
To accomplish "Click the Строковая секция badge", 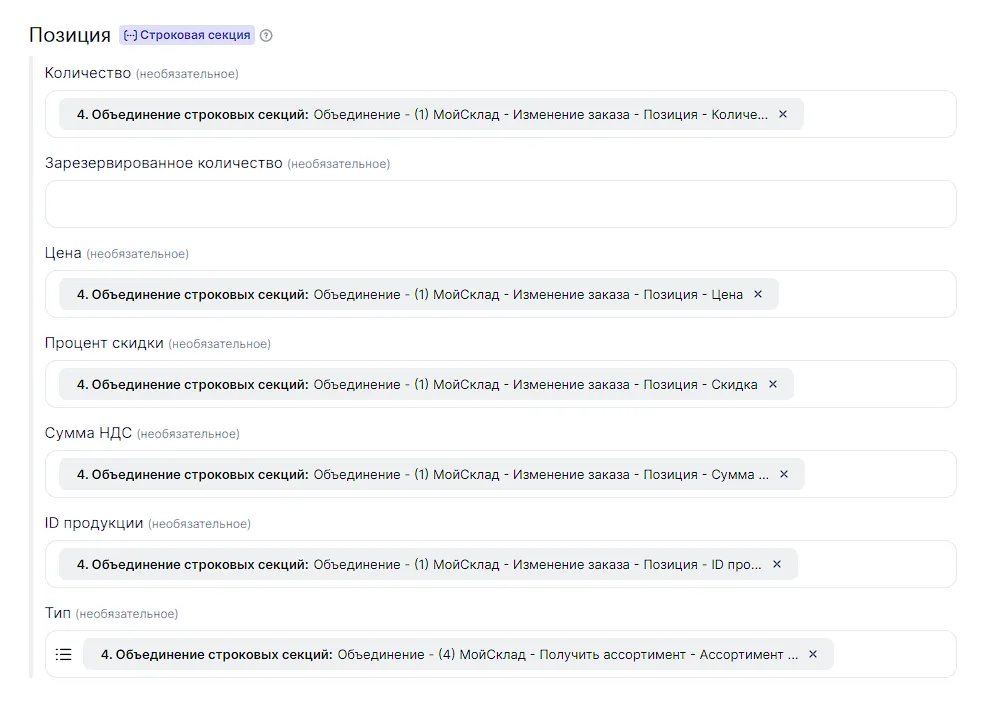I will point(187,35).
